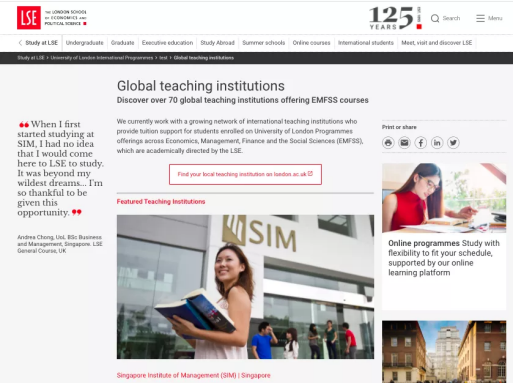The image size is (513, 383).
Task: Share page via email envelope icon
Action: [x=404, y=143]
